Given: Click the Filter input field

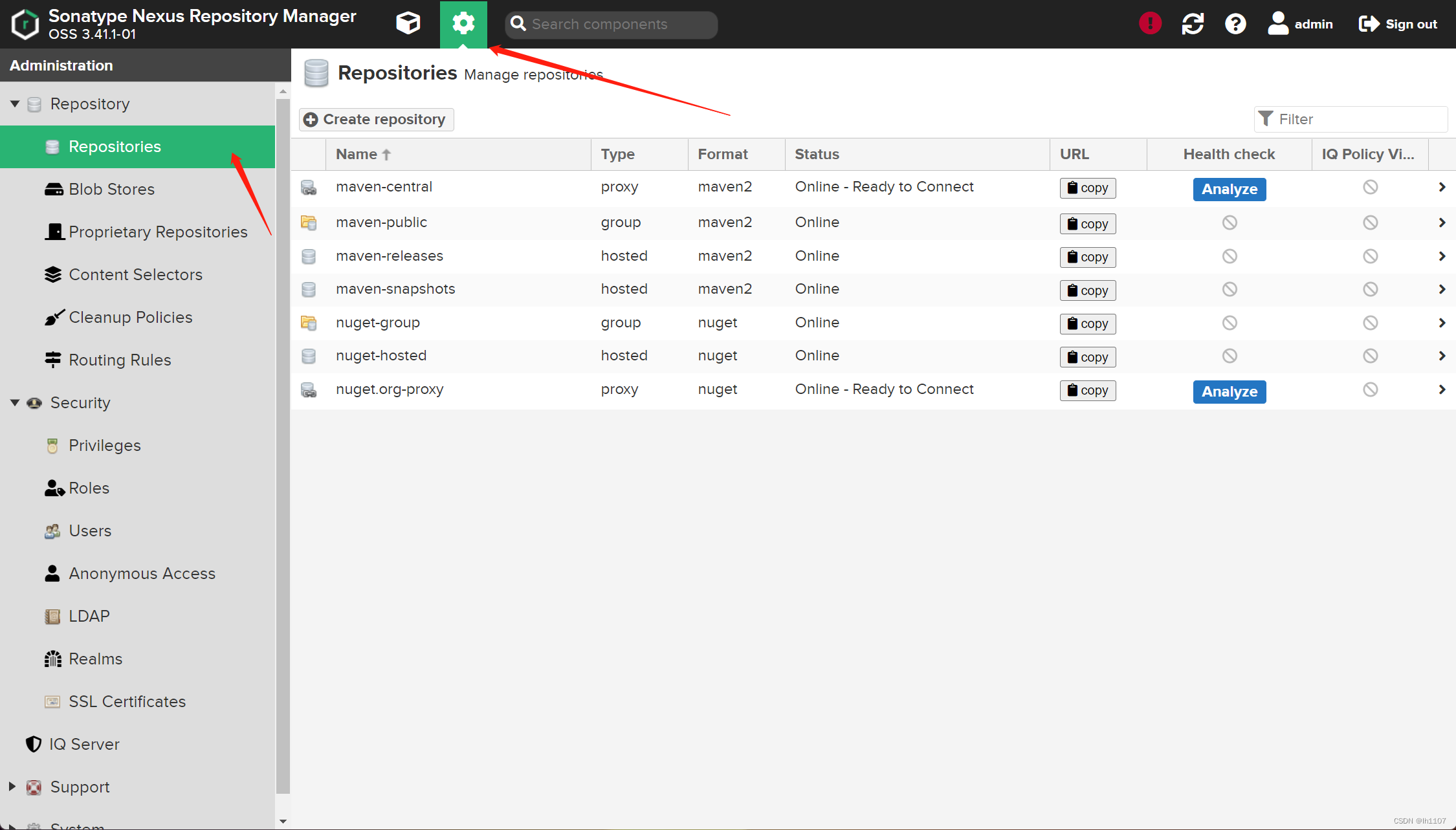Looking at the screenshot, I should [x=1351, y=119].
